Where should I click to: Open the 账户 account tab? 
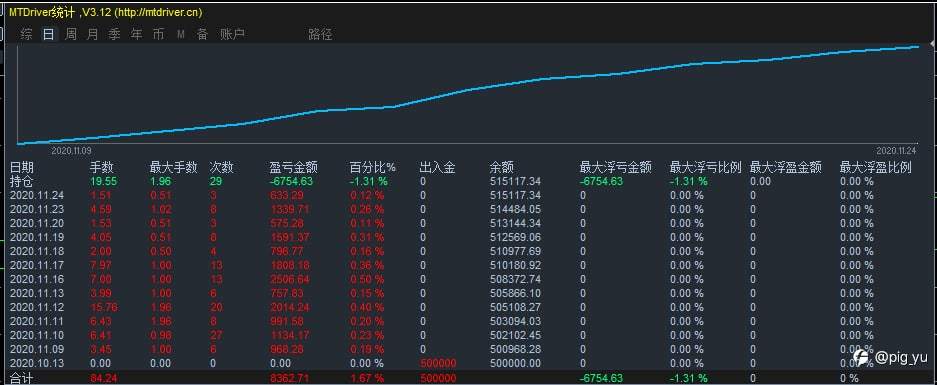point(232,34)
